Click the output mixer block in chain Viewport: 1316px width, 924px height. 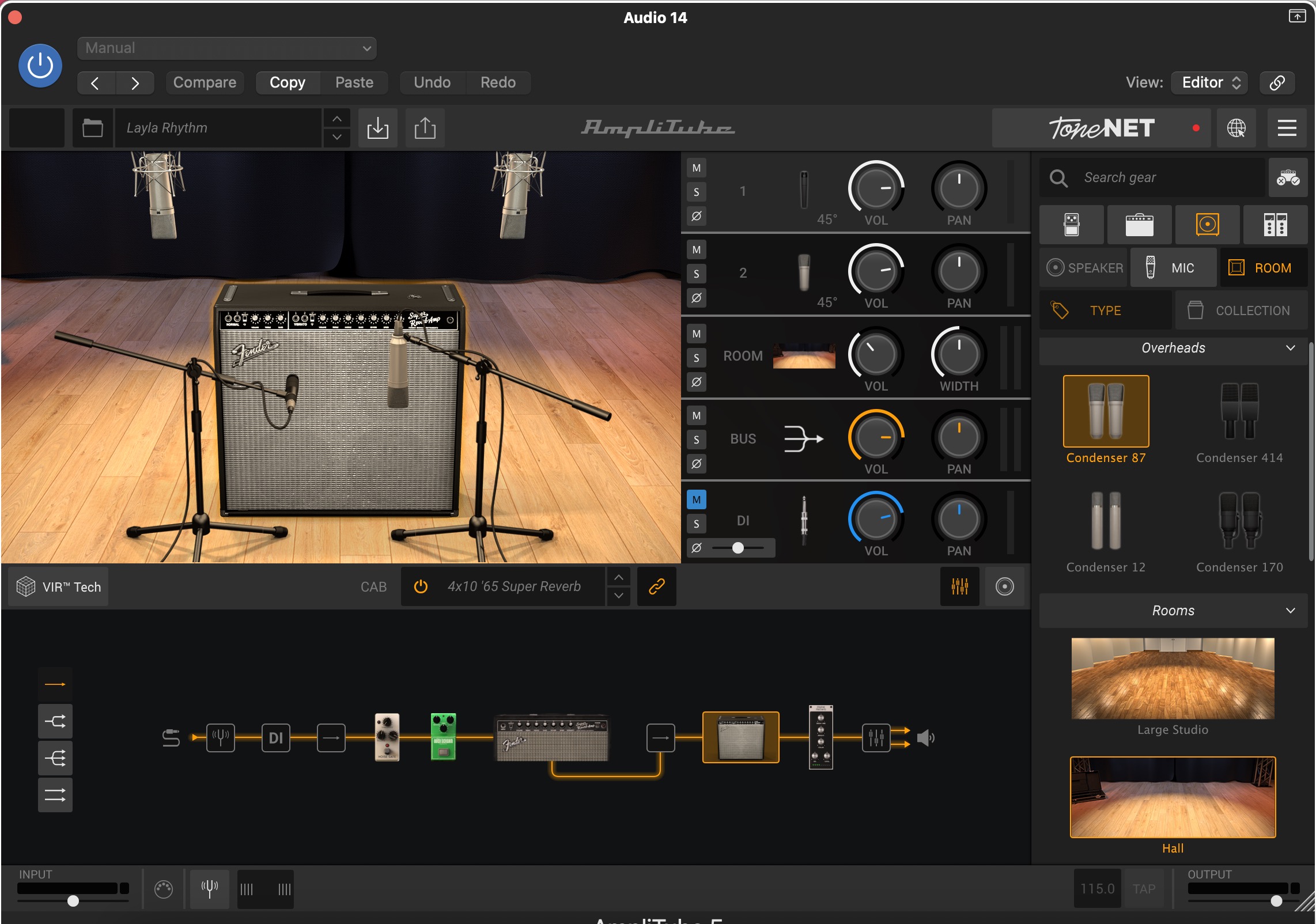click(x=876, y=737)
